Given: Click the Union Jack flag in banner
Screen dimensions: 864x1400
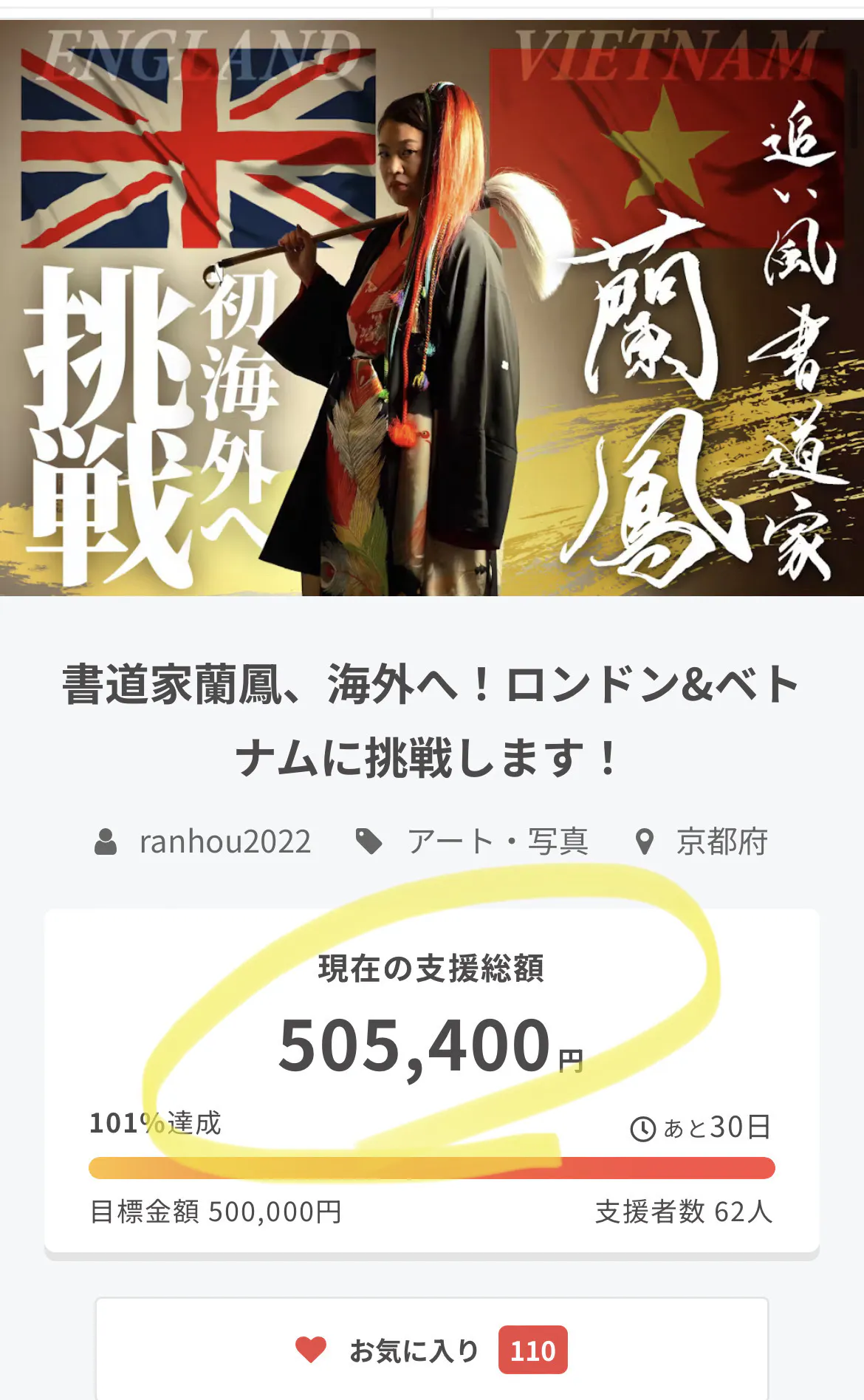Looking at the screenshot, I should point(198,148).
